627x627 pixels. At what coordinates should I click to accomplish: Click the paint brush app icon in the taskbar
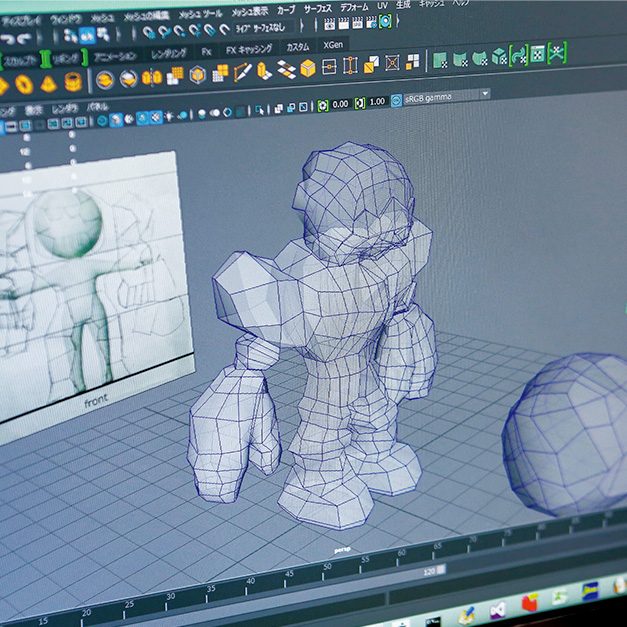point(467,616)
